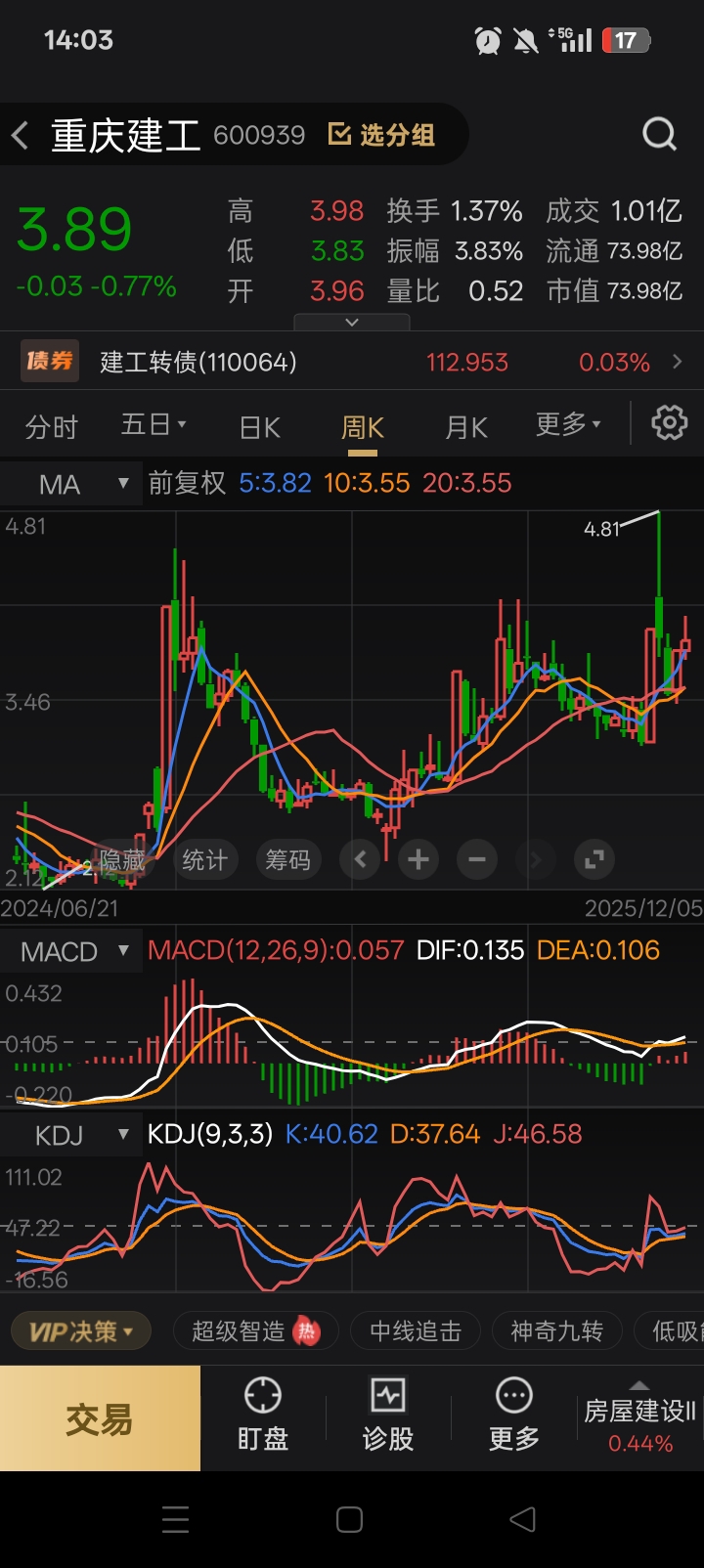Select the 中线追击 indicator chip
The image size is (704, 1568).
click(416, 1331)
